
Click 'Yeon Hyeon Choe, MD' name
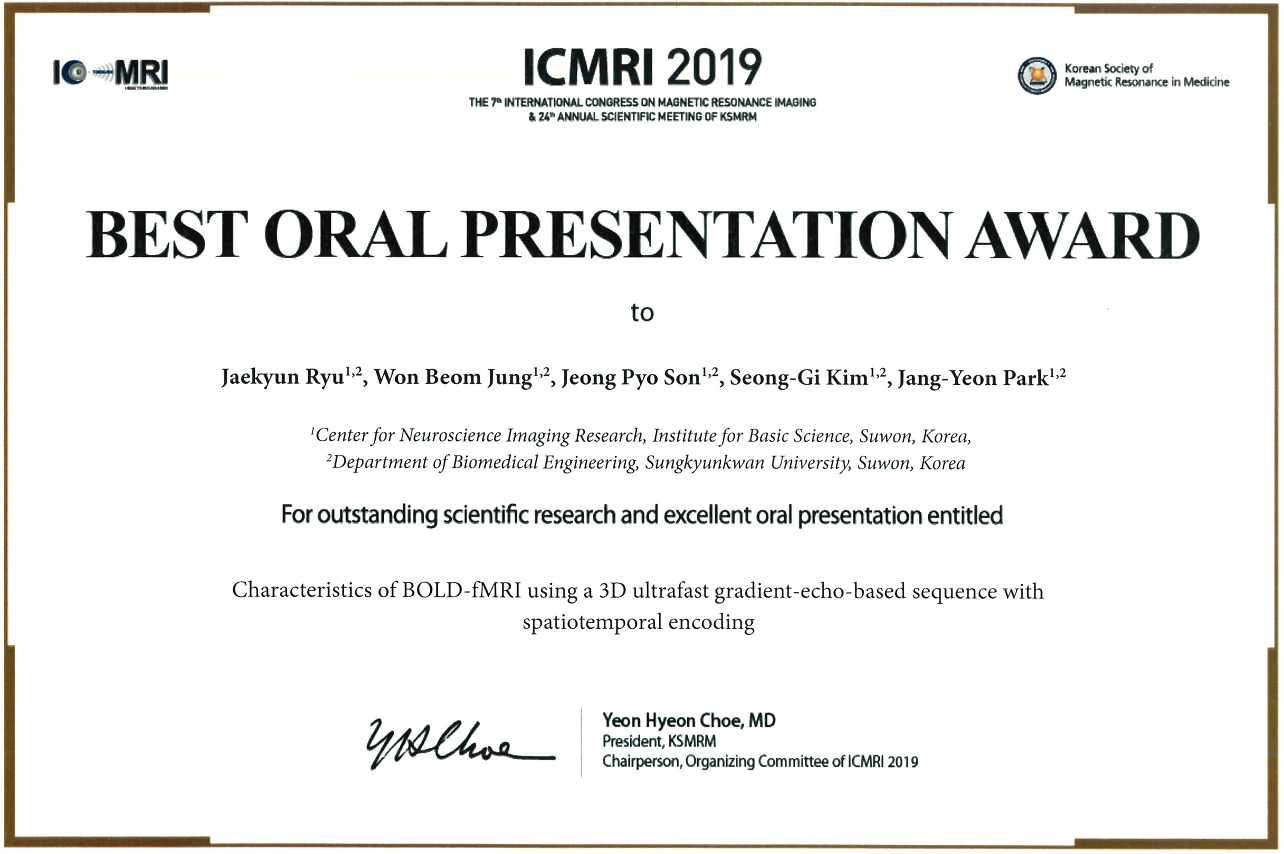pyautogui.click(x=688, y=720)
